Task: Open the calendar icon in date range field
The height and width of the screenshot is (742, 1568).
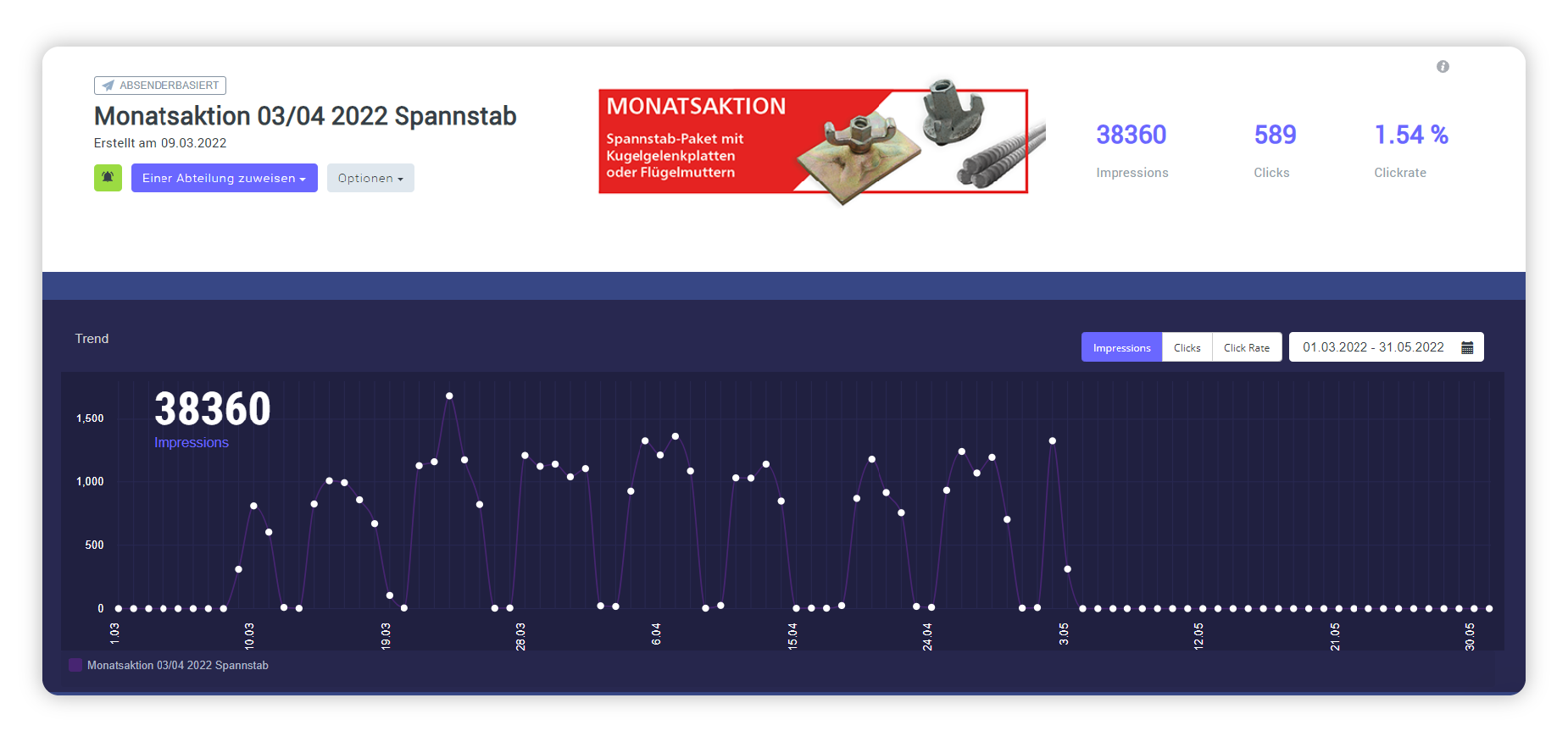Action: tap(1467, 347)
